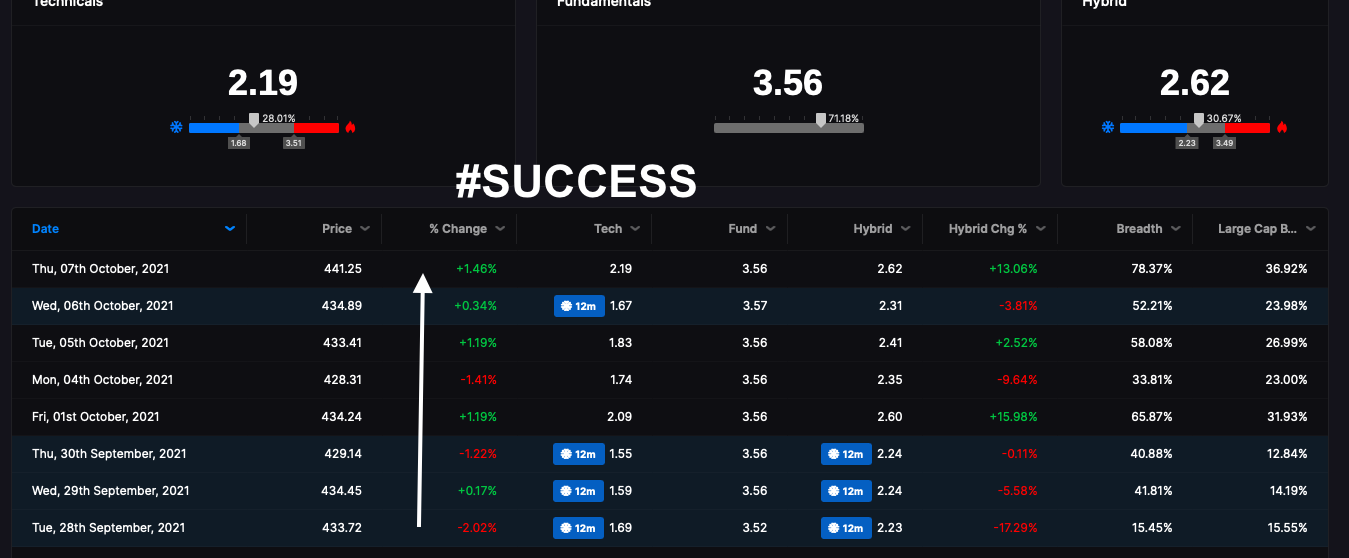Click the 12m badge in Tech column for 06th October
1349x558 pixels.
(x=579, y=306)
